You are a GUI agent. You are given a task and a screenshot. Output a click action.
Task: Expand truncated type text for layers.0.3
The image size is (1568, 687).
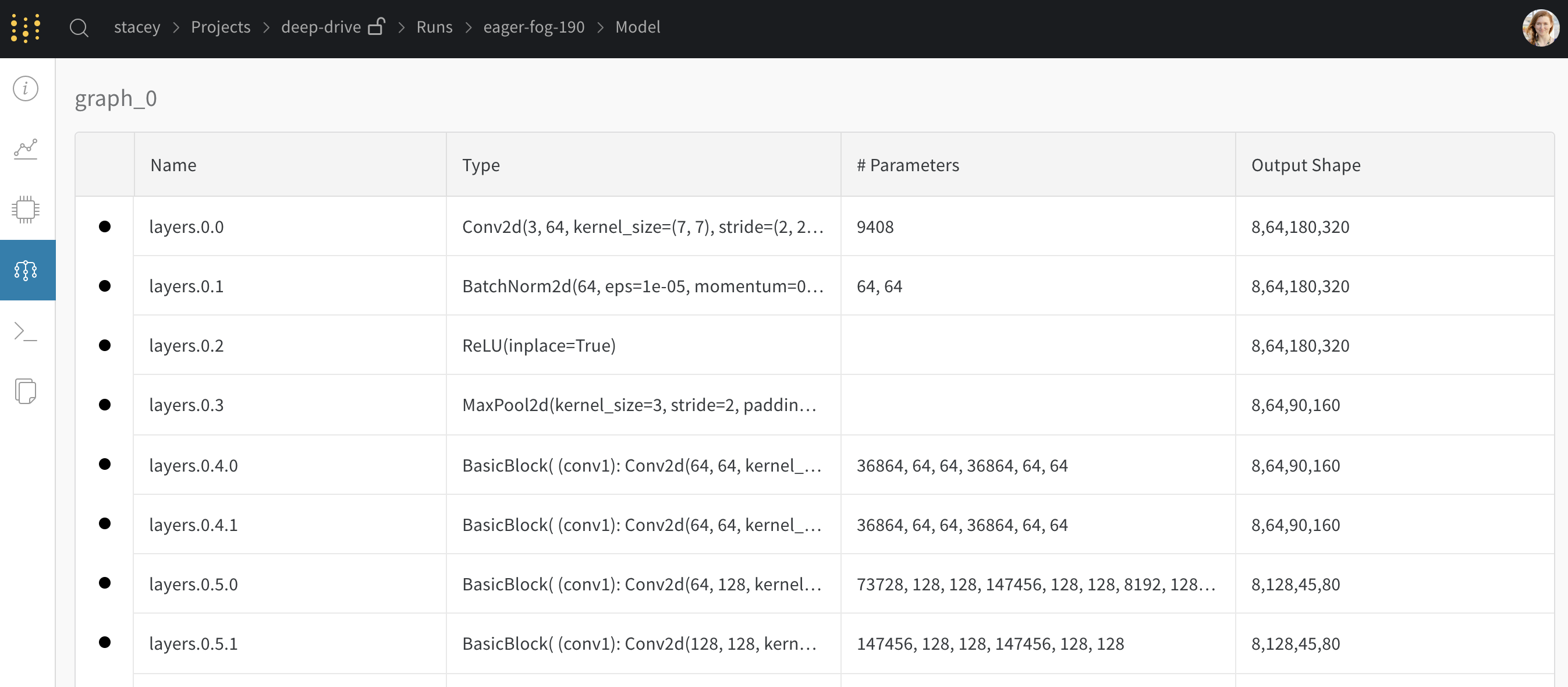pyautogui.click(x=639, y=405)
